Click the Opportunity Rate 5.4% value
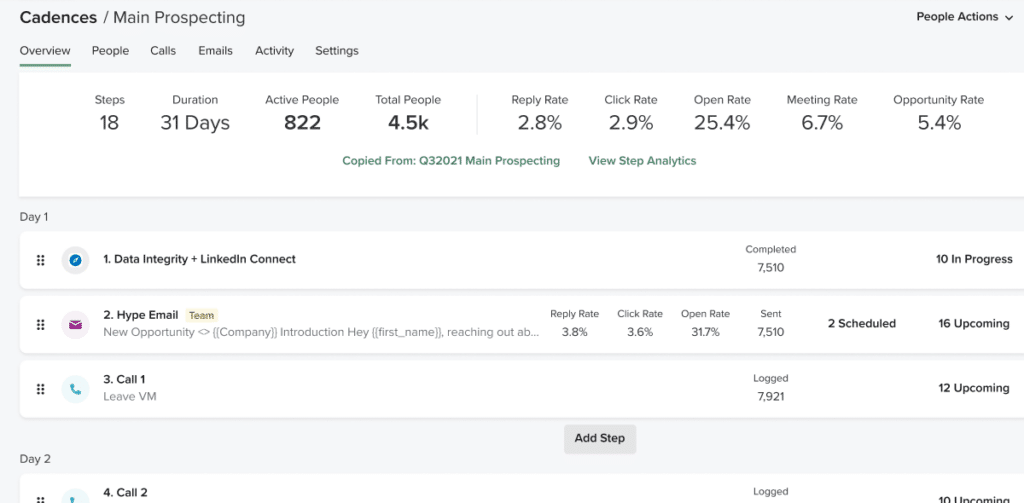 [939, 123]
